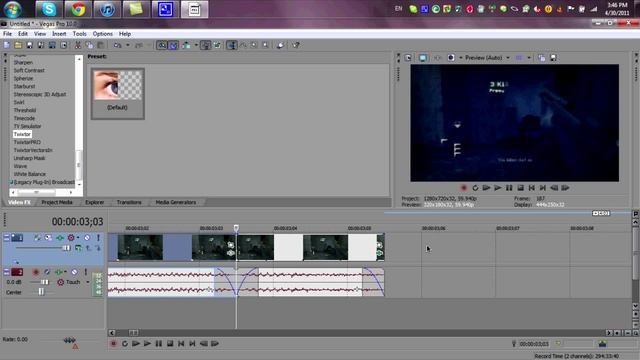Copy snapshot to clipboard in preview toolbar
640x360 pixels.
click(542, 58)
